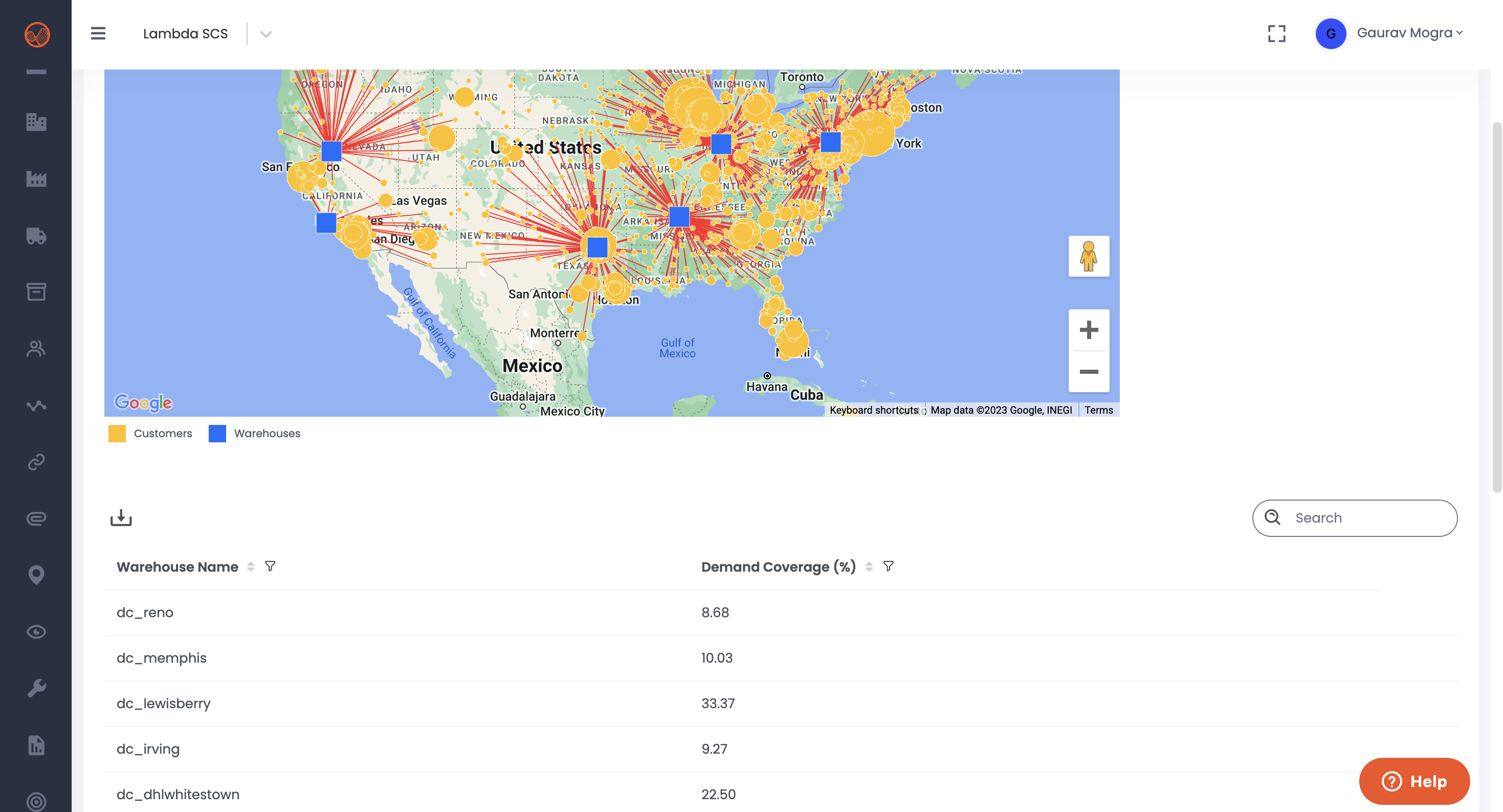Open the factory icon in sidebar

36,179
